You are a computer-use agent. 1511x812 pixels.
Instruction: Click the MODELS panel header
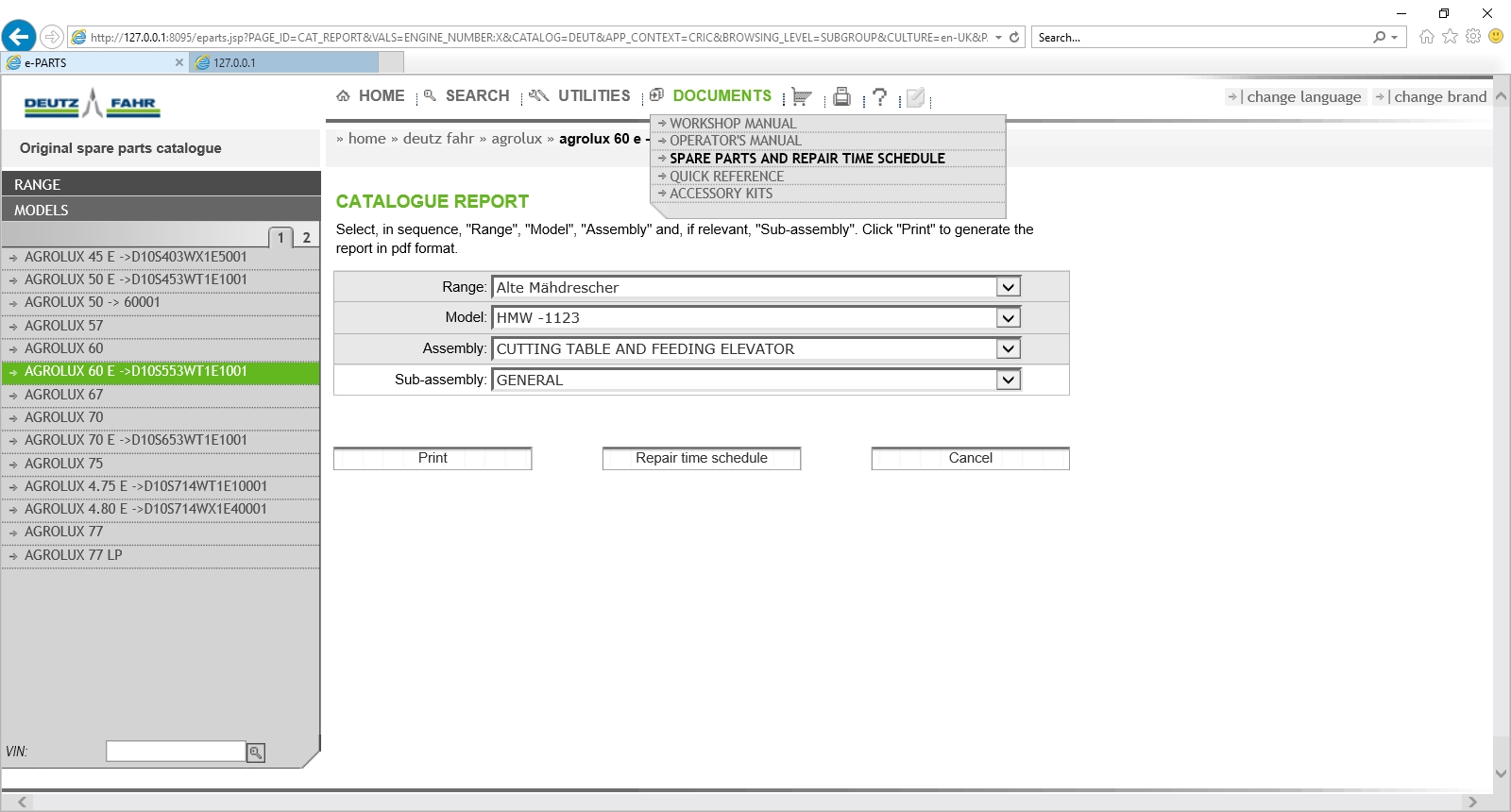point(161,210)
